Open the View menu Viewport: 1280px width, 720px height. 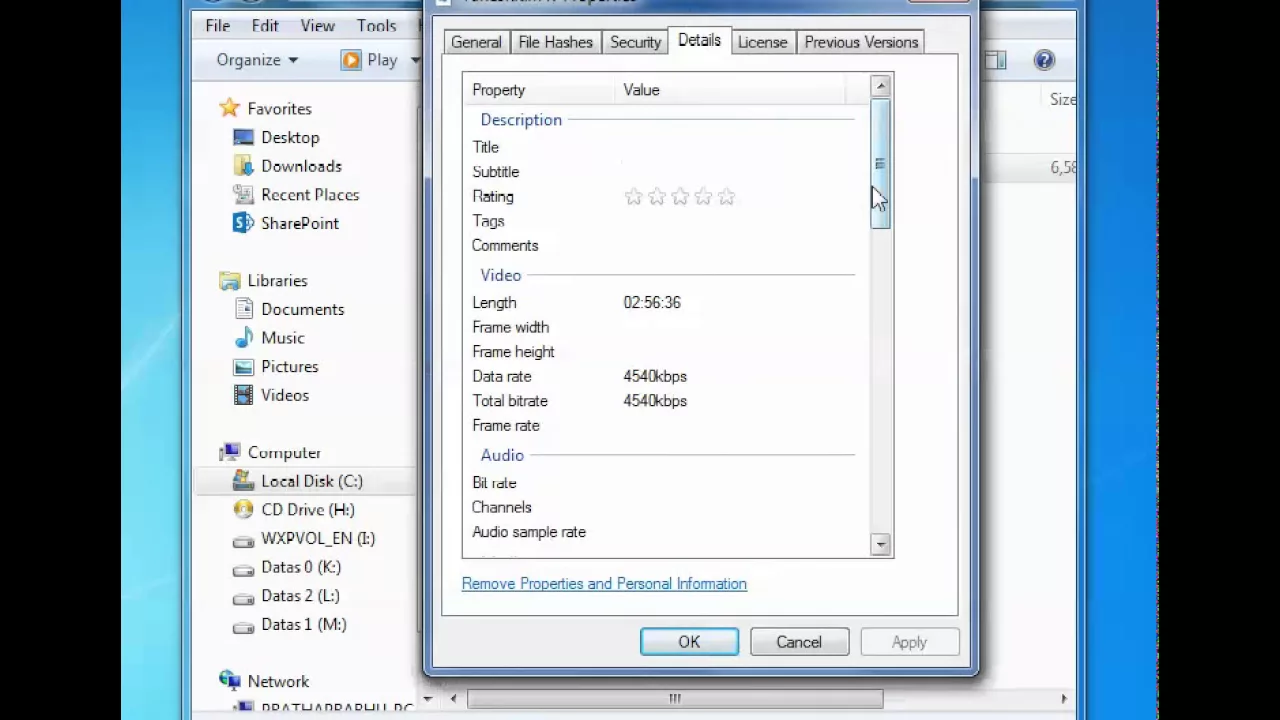click(317, 26)
